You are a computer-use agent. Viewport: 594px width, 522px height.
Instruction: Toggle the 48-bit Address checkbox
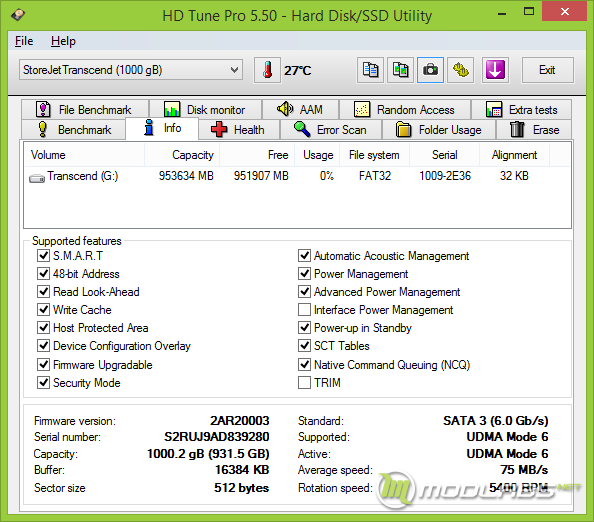[x=43, y=273]
